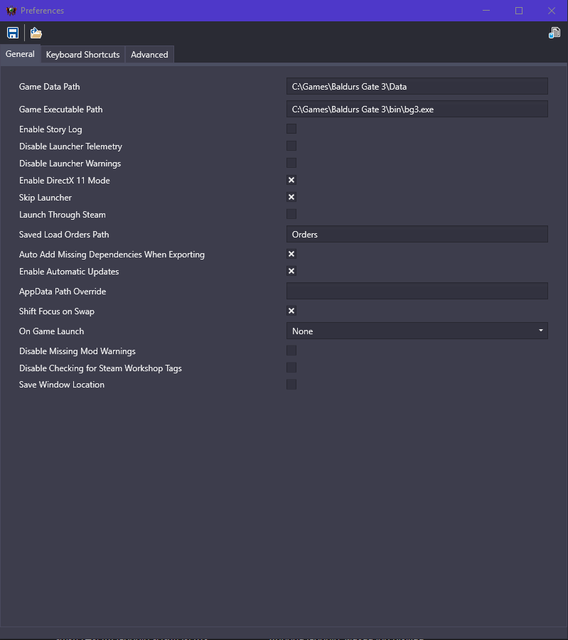Click the dropdown arrow next to None
The height and width of the screenshot is (640, 568).
point(541,331)
